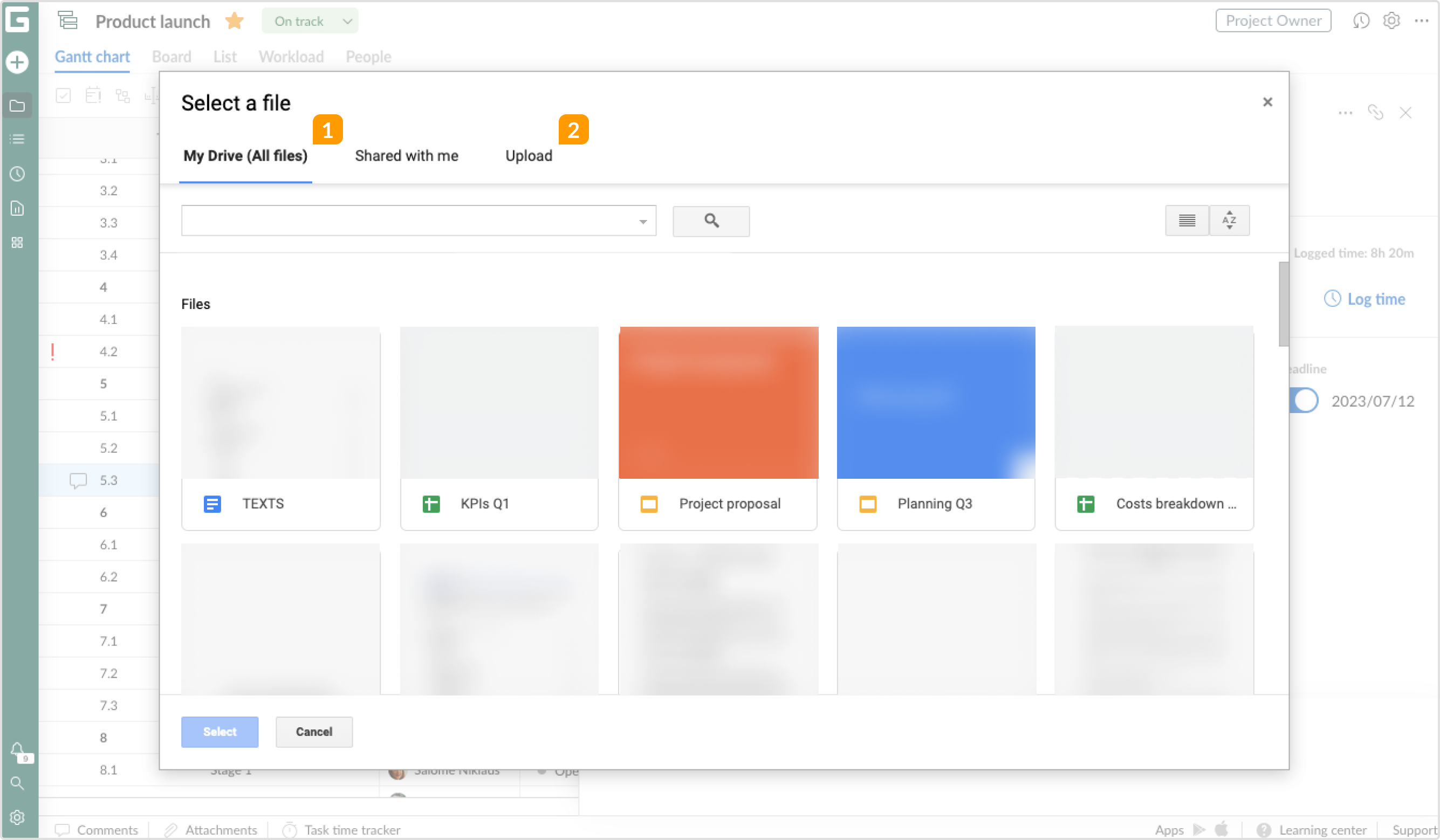Image resolution: width=1440 pixels, height=840 pixels.
Task: Click the deadline date 2023/07/12
Action: [x=1373, y=401]
